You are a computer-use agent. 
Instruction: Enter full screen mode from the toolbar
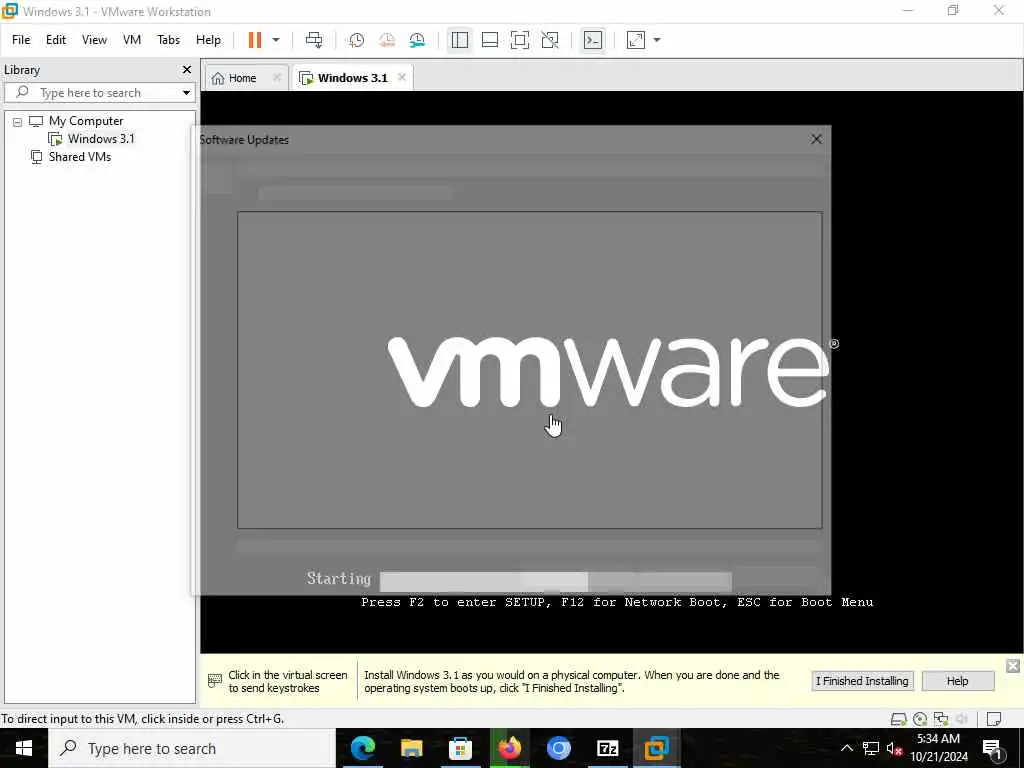520,40
